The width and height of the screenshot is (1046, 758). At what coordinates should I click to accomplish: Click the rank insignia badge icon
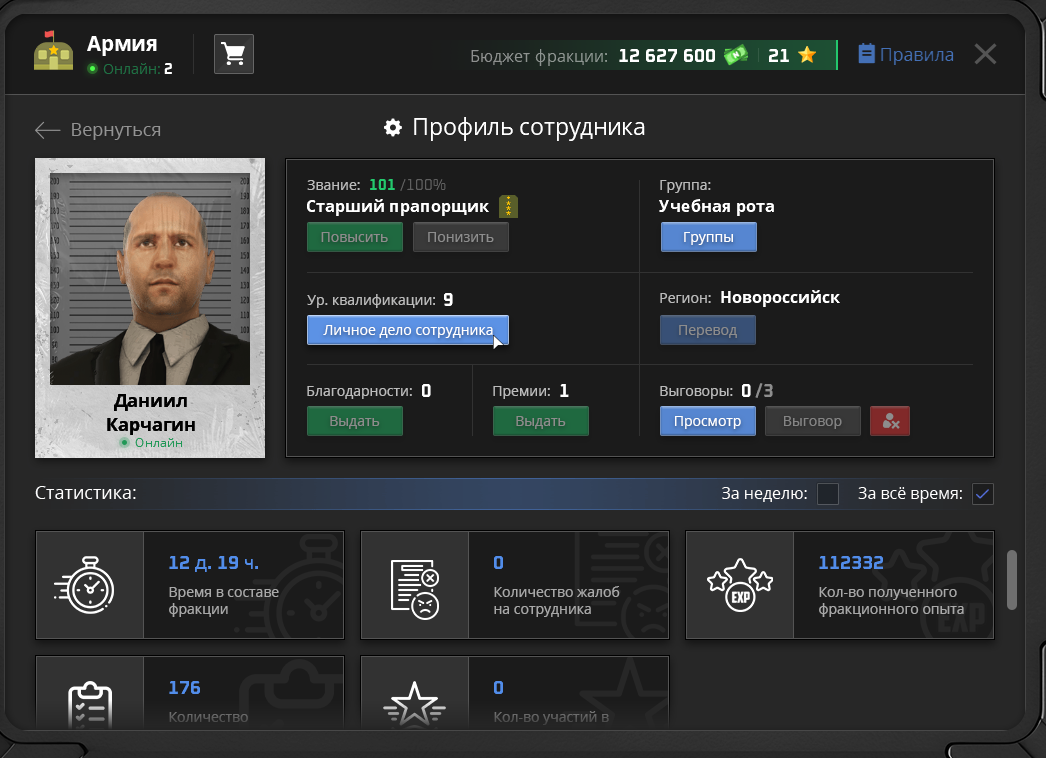coord(508,206)
